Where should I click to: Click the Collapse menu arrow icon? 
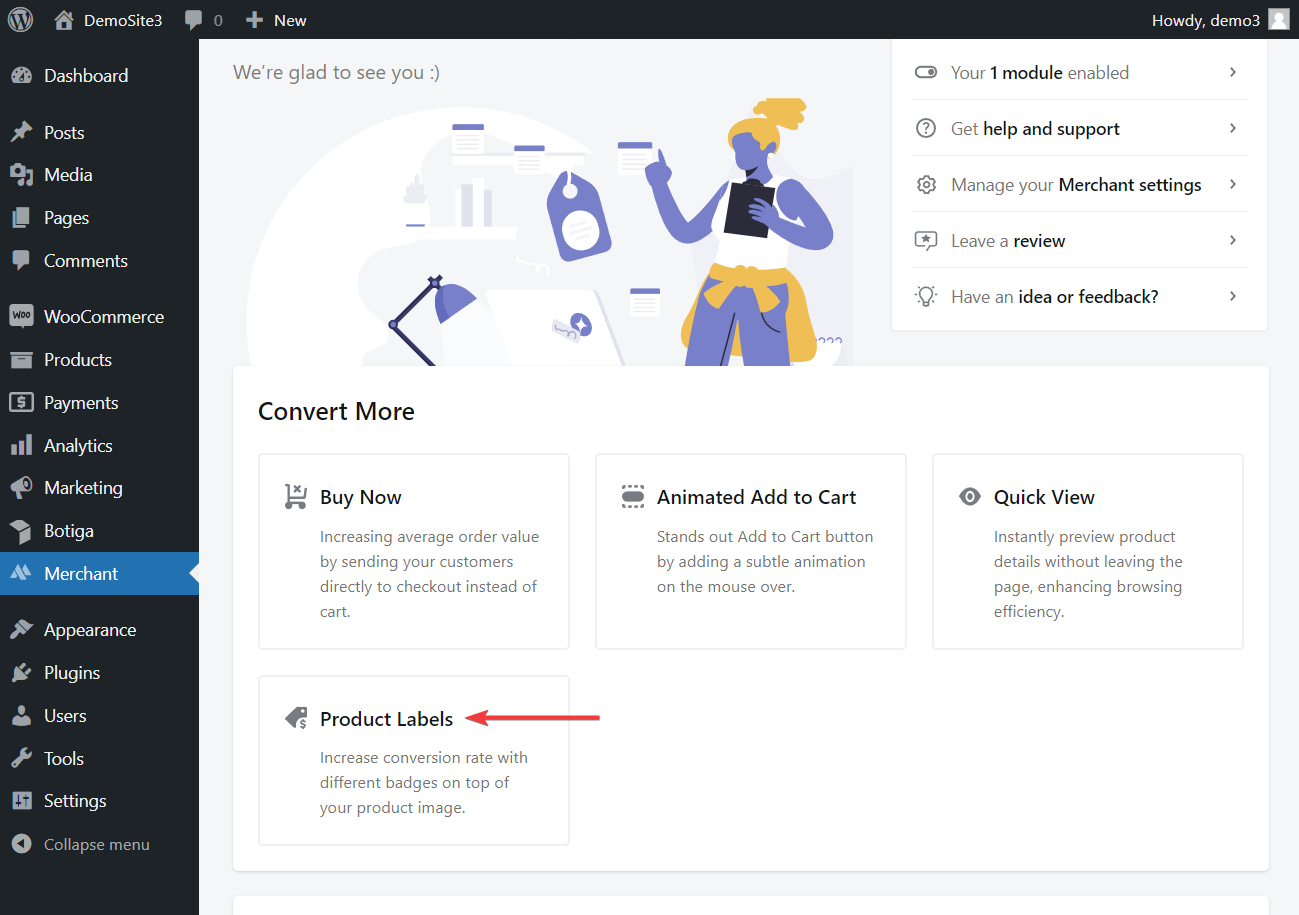point(21,845)
